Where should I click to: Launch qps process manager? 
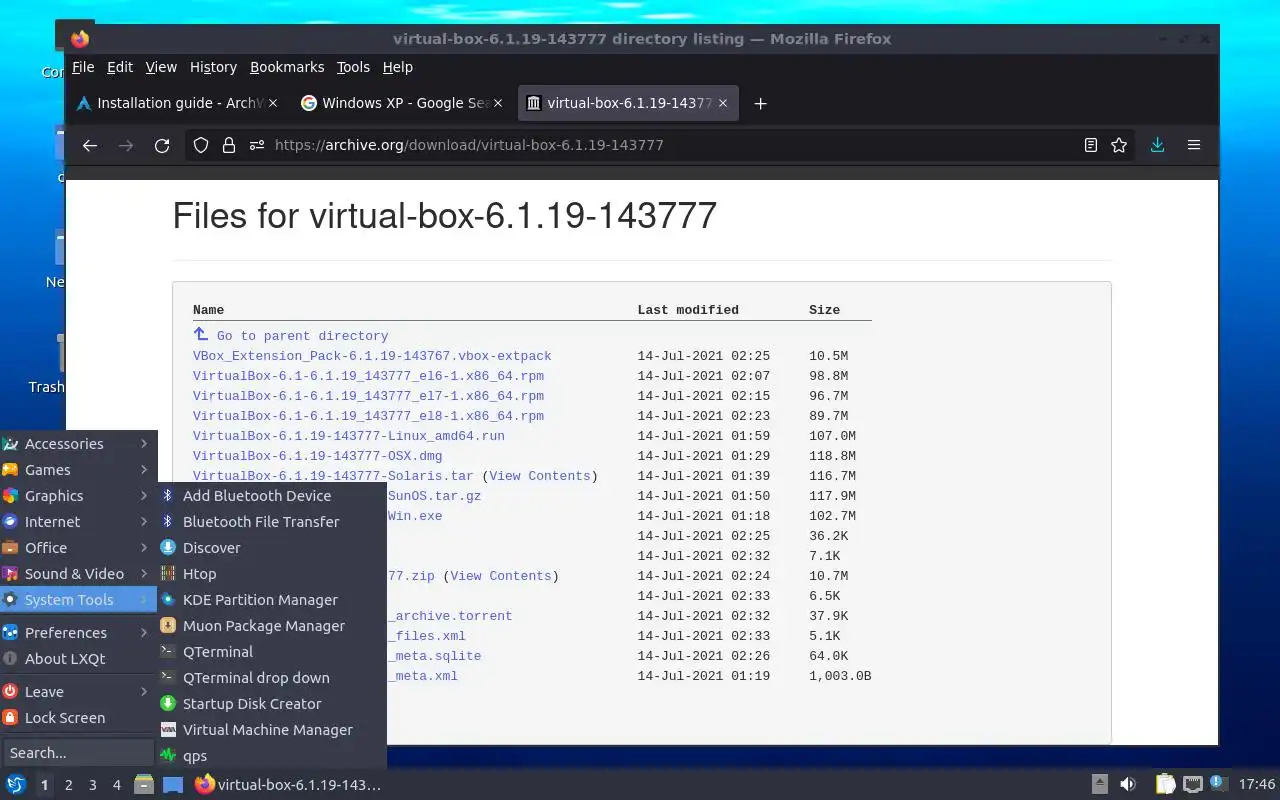(x=271, y=756)
